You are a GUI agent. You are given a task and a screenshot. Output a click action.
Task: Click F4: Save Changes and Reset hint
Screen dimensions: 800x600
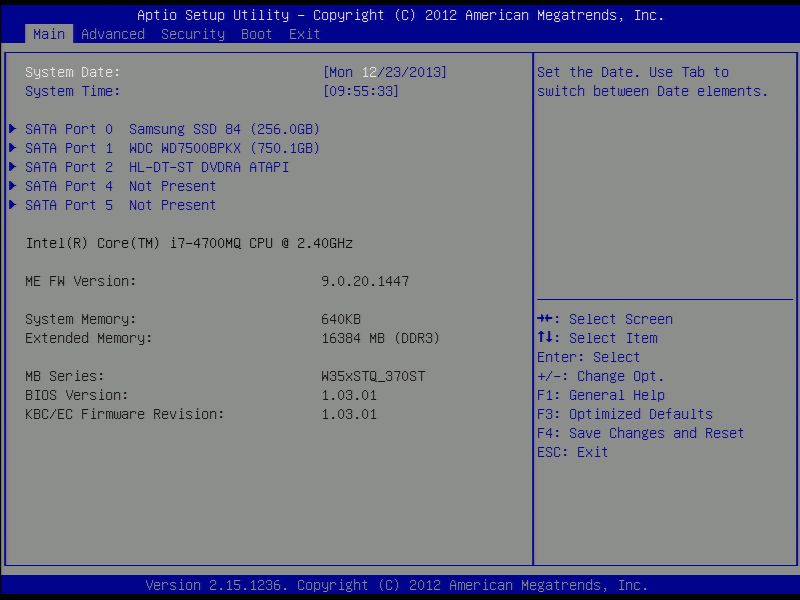pyautogui.click(x=640, y=433)
